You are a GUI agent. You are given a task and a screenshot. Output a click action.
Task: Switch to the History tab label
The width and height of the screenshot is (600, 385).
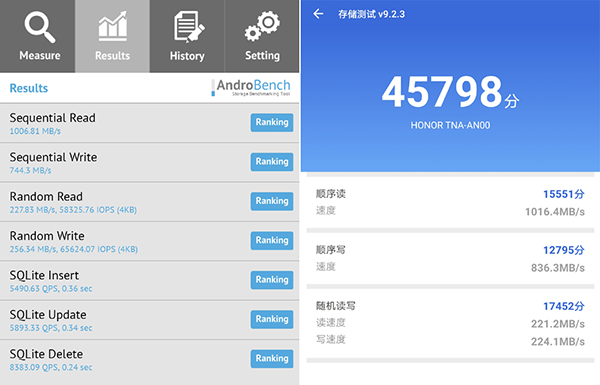tap(187, 56)
